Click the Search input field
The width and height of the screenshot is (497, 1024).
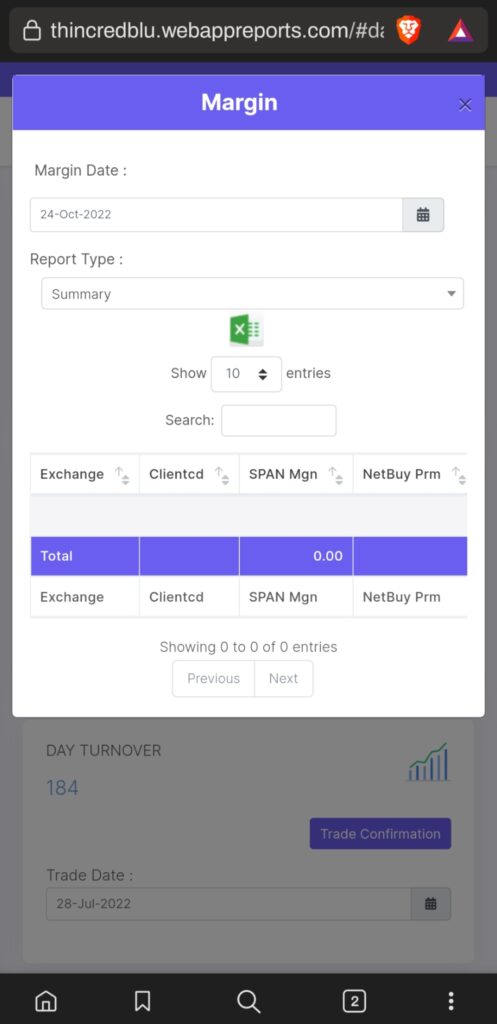[x=279, y=421]
